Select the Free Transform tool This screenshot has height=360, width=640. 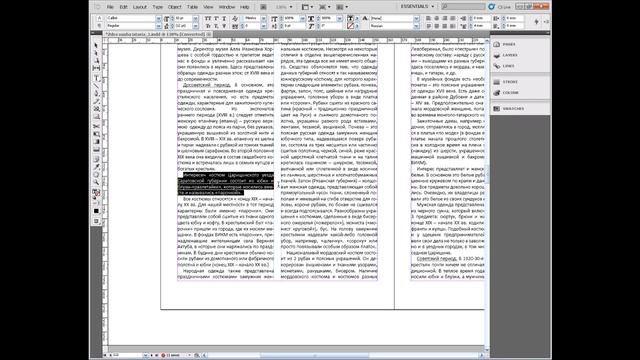[x=96, y=134]
